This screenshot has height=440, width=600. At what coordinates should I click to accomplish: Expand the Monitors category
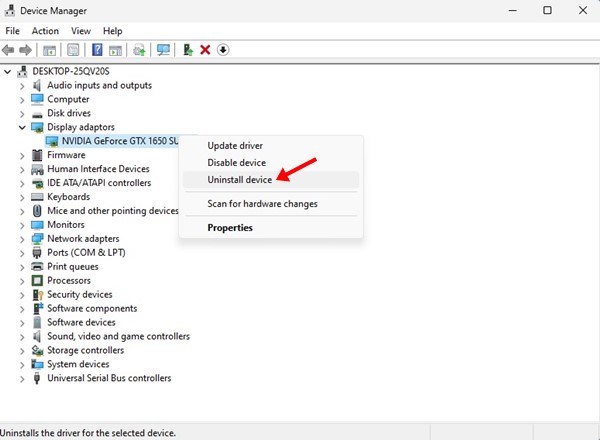click(x=22, y=225)
